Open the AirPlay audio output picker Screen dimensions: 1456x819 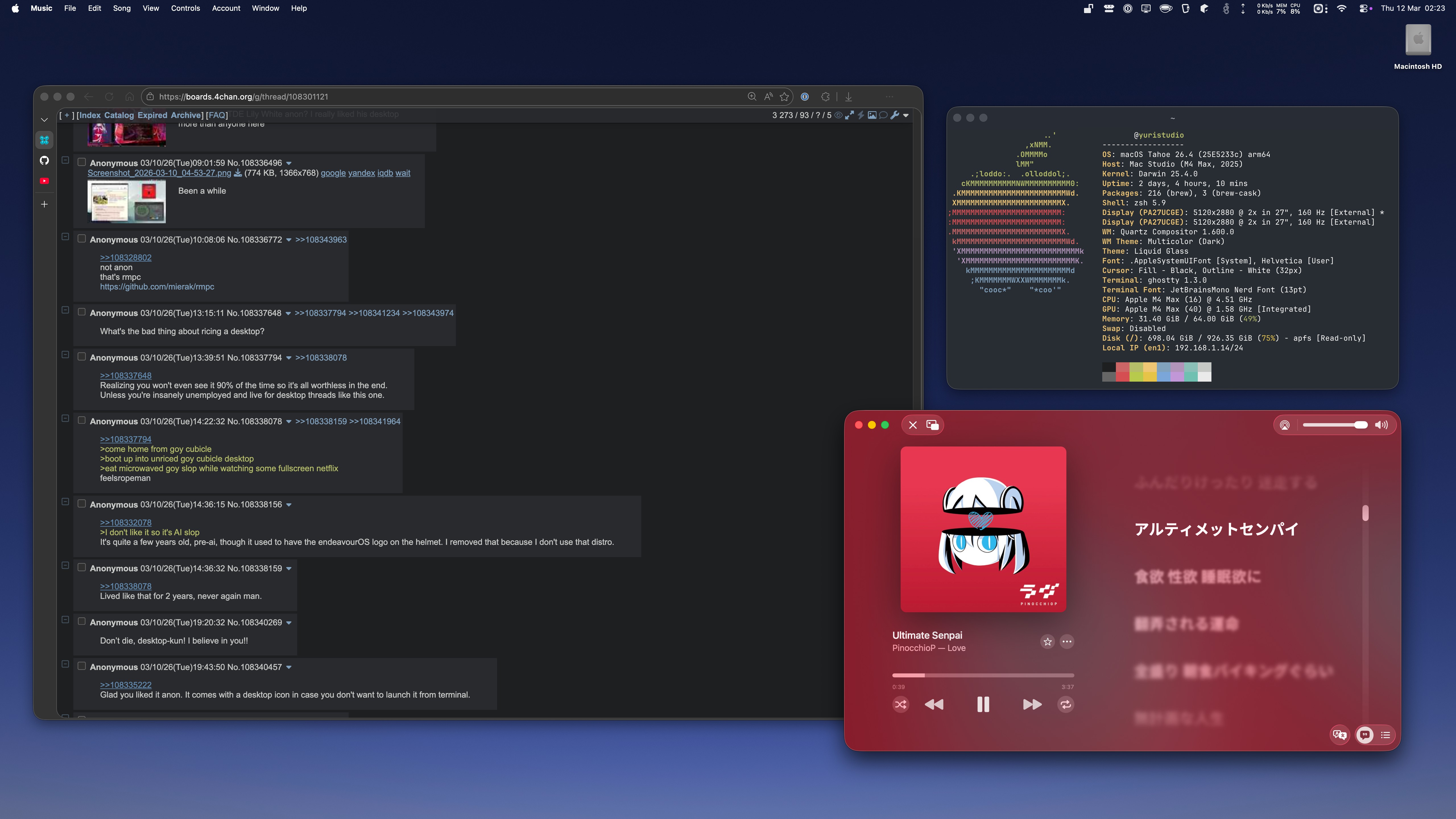tap(1284, 425)
